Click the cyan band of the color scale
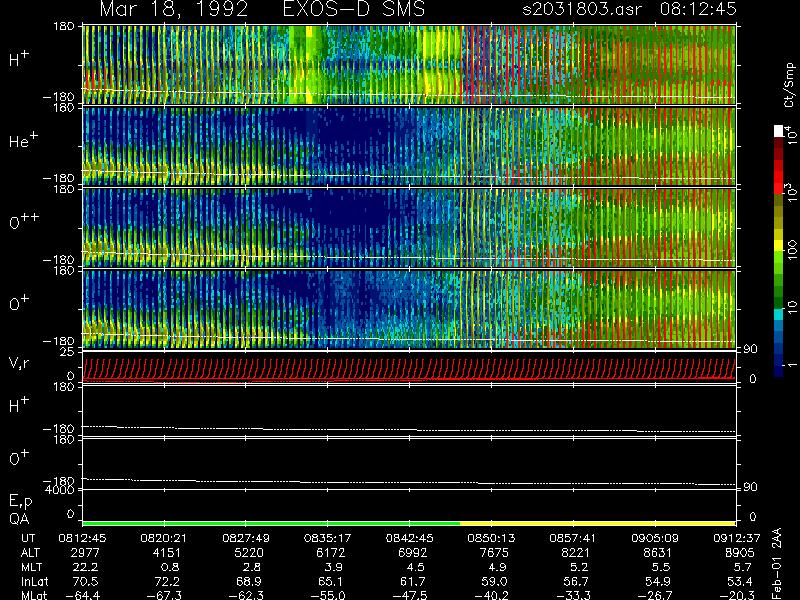This screenshot has width=800, height=600. pos(779,315)
